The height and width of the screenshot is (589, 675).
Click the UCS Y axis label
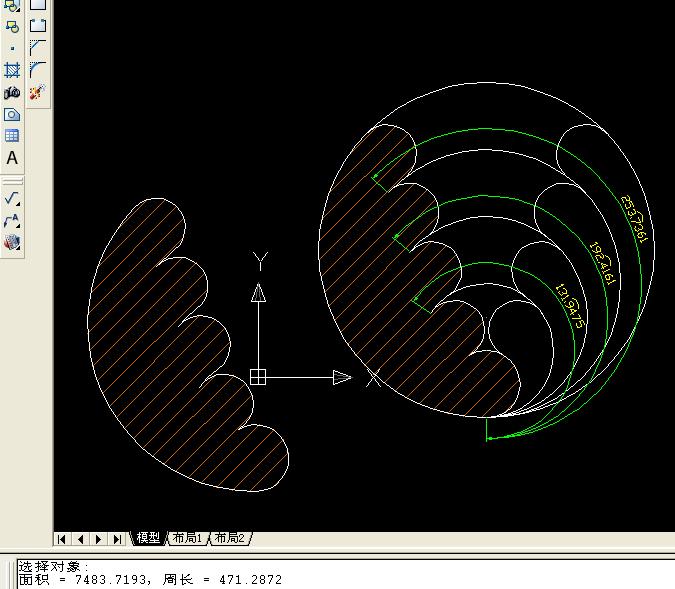pos(260,261)
